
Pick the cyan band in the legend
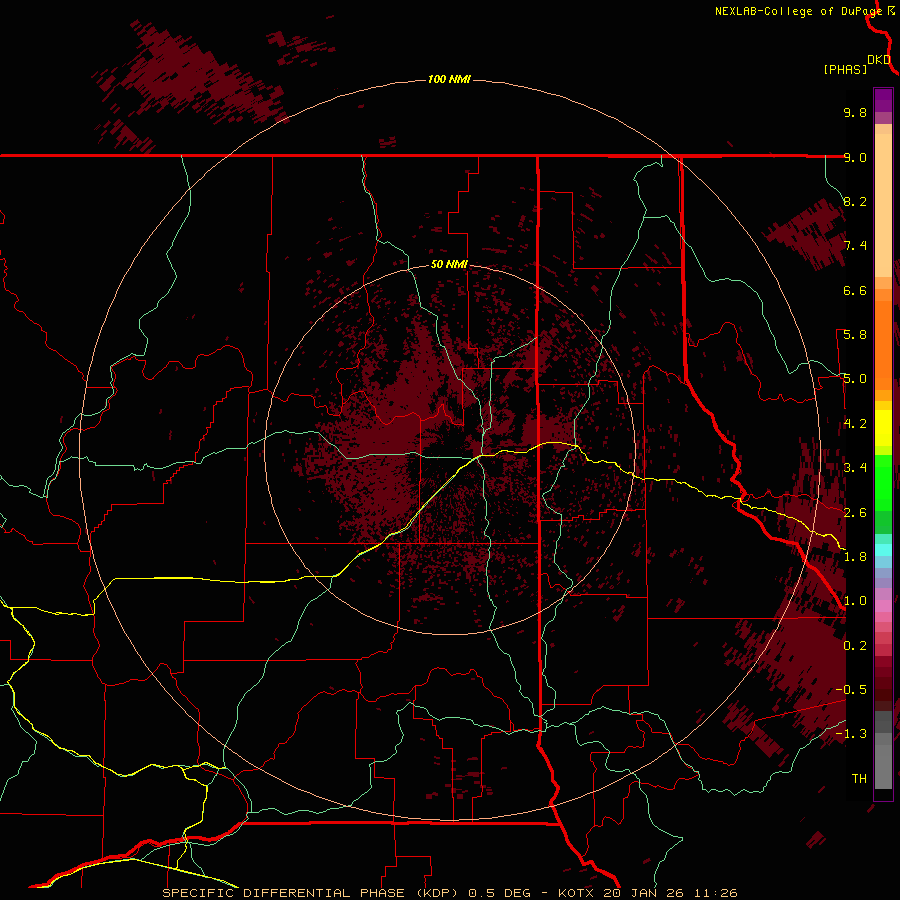tap(883, 550)
